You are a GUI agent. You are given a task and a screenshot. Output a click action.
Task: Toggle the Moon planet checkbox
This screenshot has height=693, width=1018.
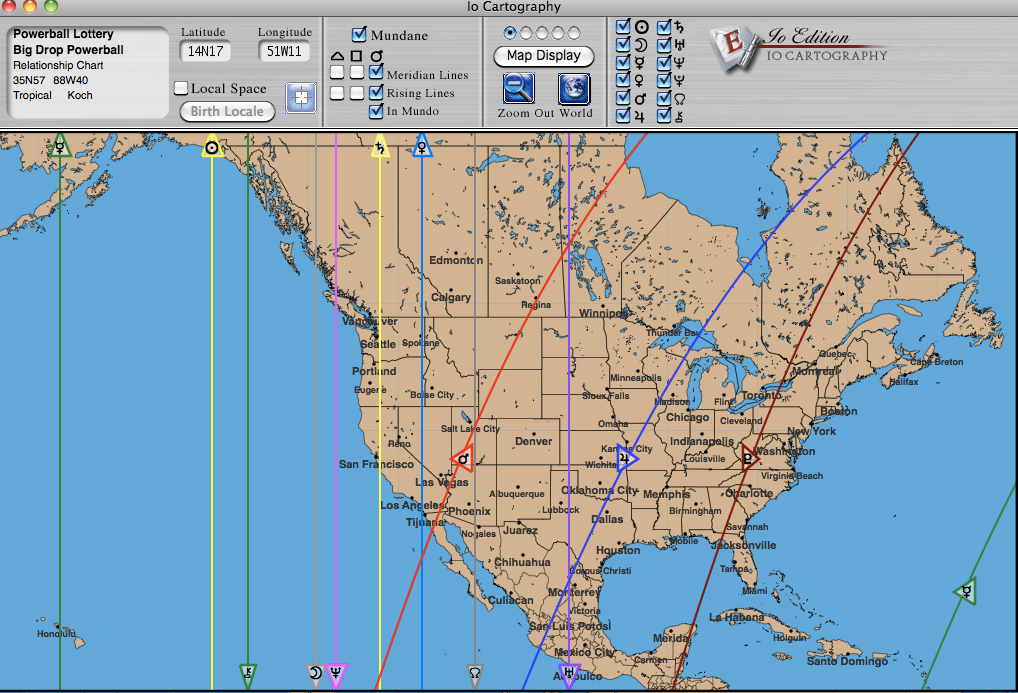coord(623,45)
